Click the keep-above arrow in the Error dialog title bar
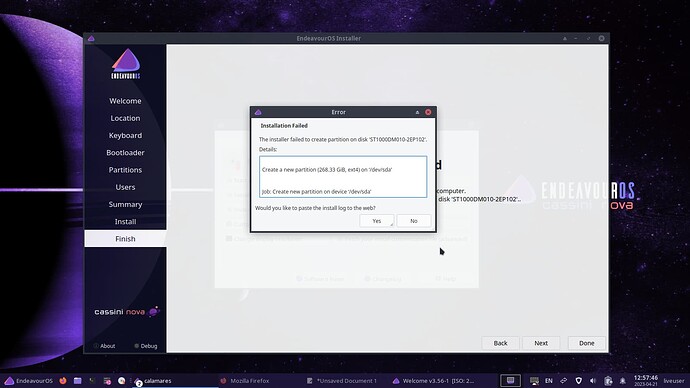 (x=417, y=112)
